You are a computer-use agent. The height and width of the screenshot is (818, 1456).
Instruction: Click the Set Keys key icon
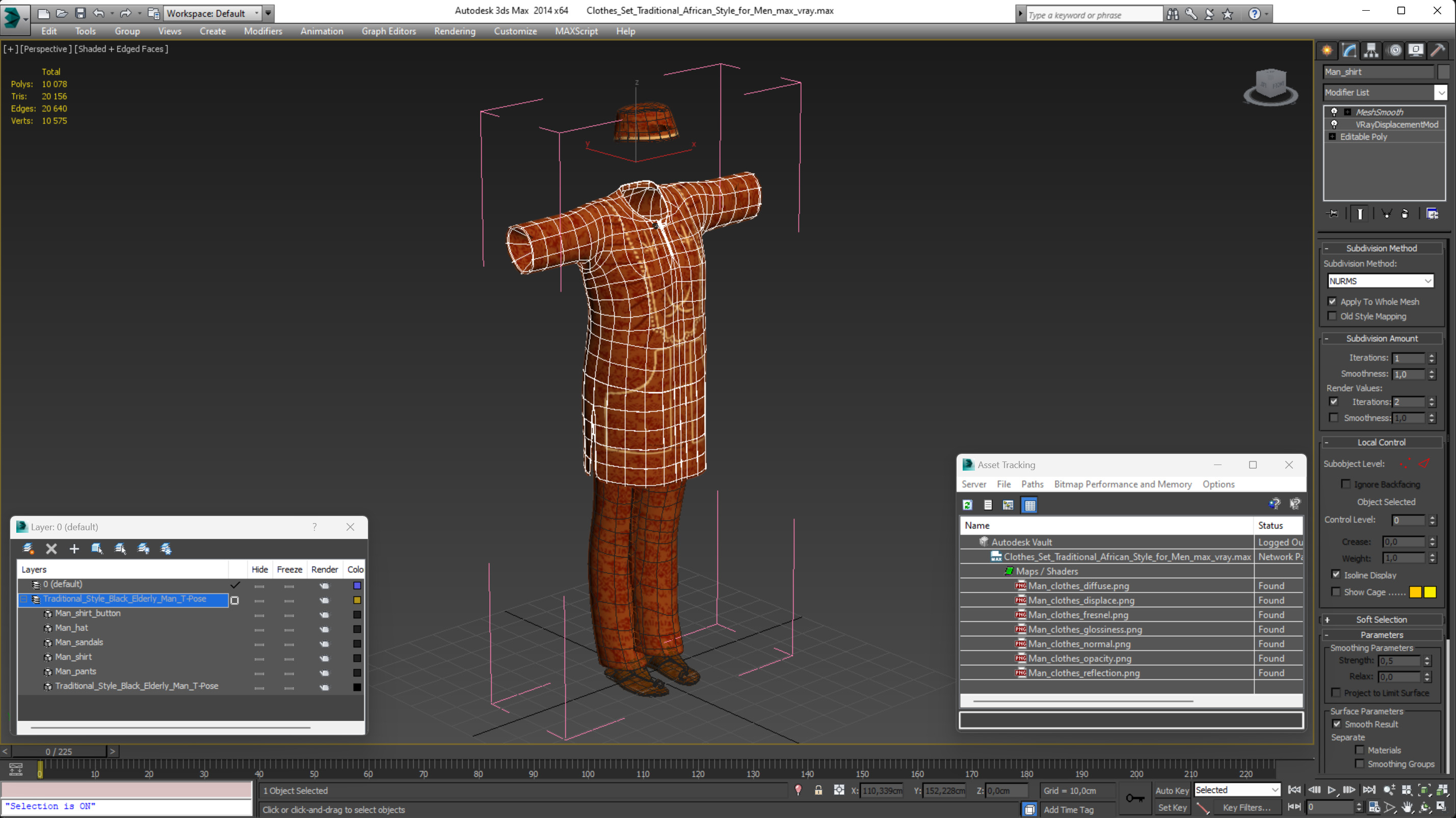click(1134, 798)
